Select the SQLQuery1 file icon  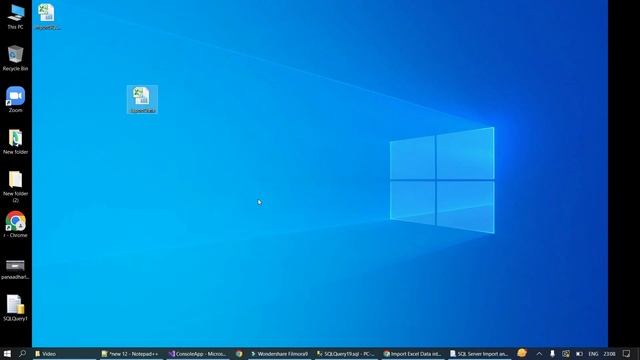pos(16,308)
